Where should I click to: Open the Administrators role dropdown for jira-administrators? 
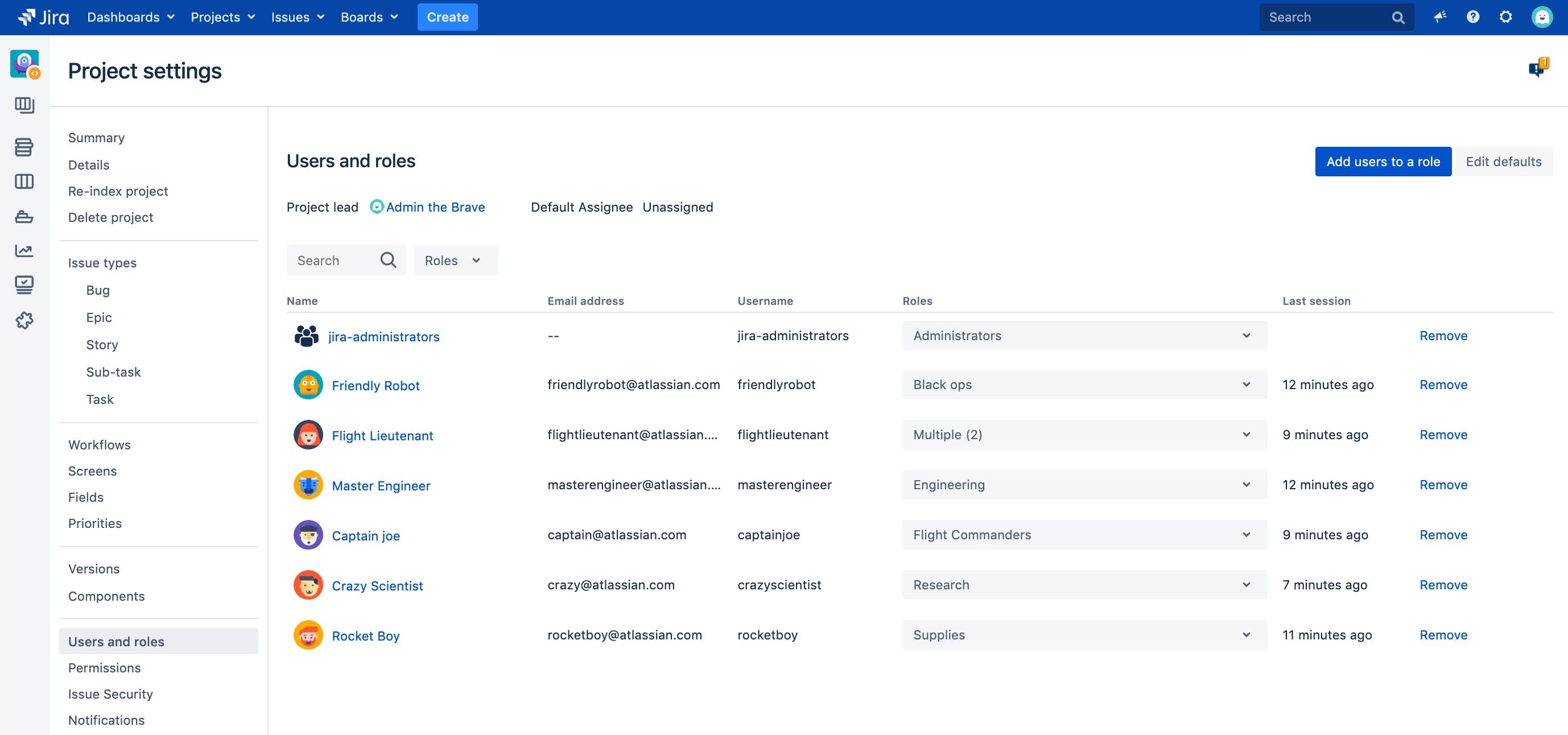[1085, 335]
